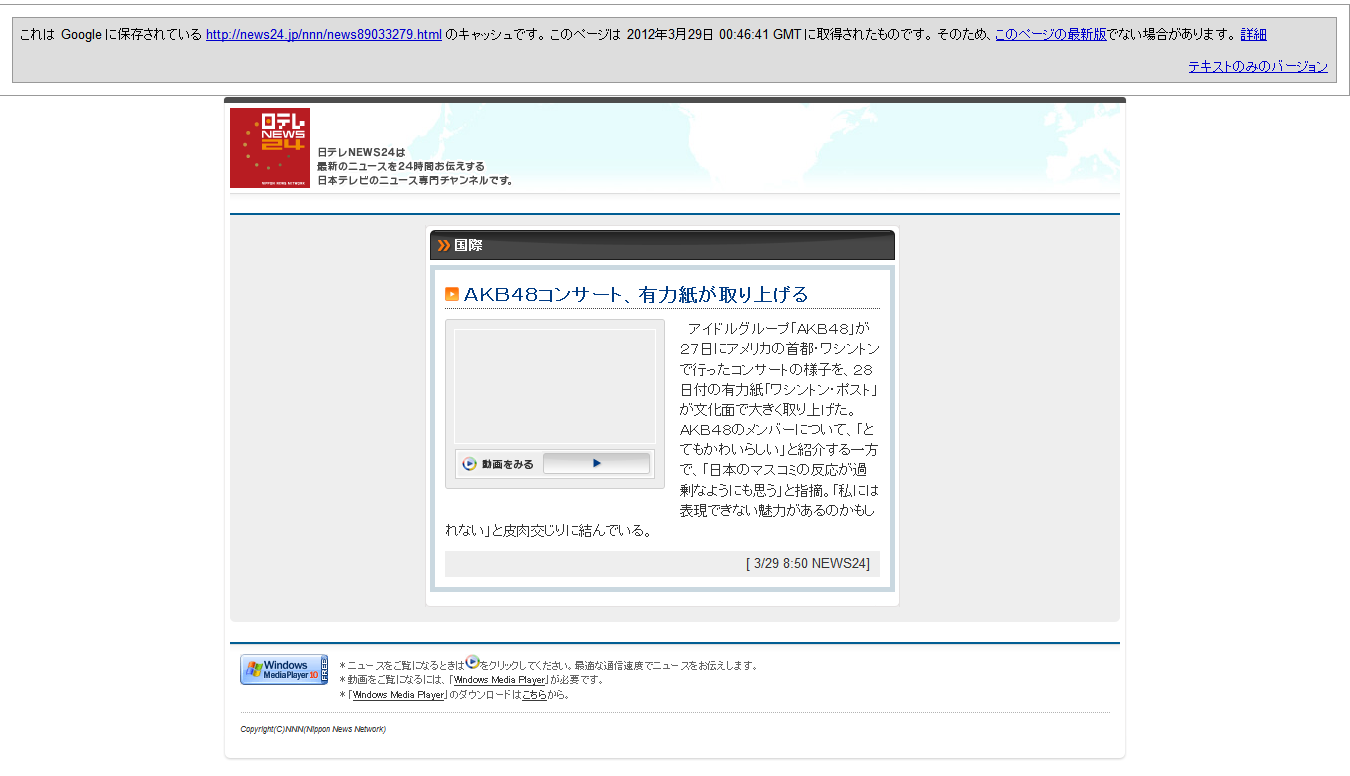The image size is (1350, 776).
Task: Switch to テキストのみのバージョン
Action: pos(1258,66)
